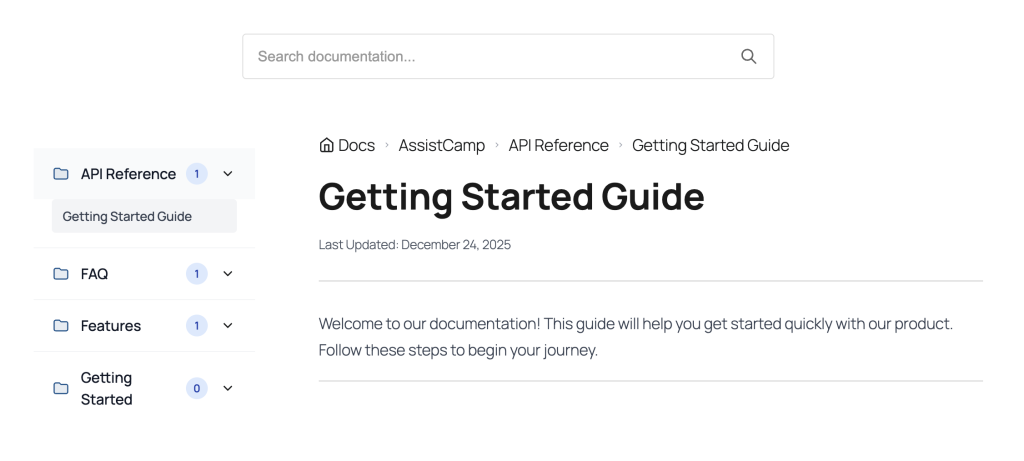Screen dimensions: 1024x461
Task: Click the Getting Started folder icon
Action: tap(61, 389)
